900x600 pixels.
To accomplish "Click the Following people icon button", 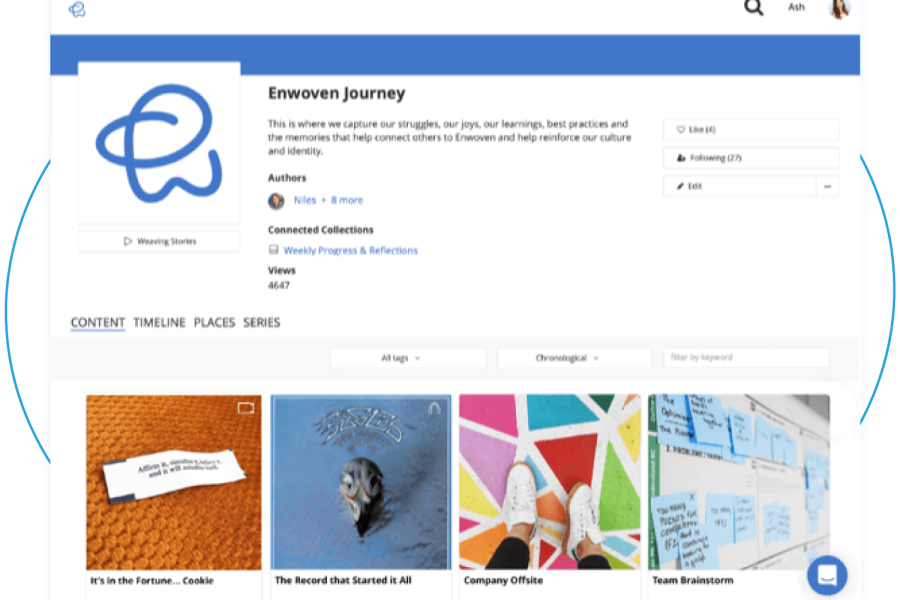I will [751, 158].
